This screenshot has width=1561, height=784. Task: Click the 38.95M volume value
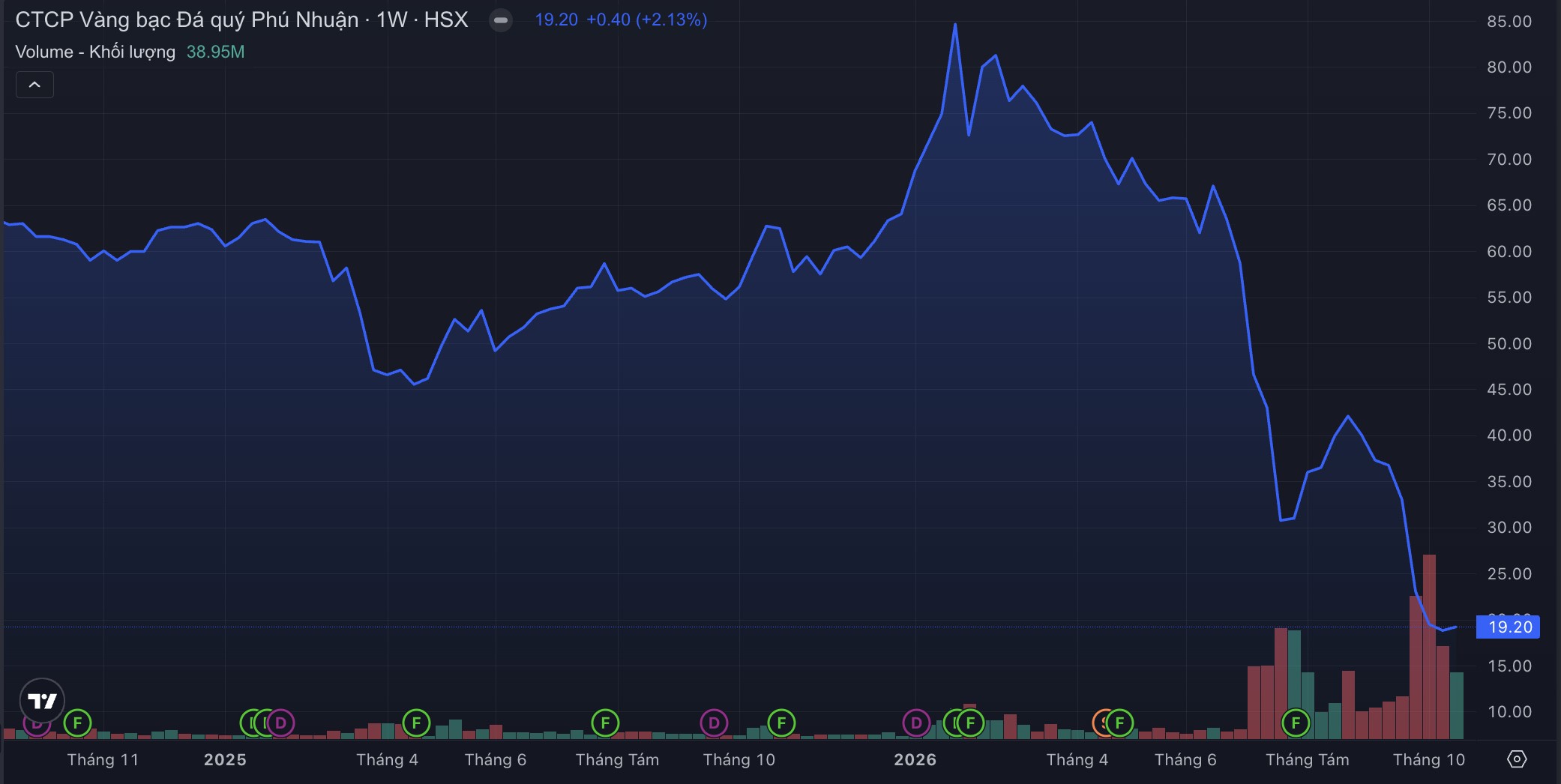[215, 52]
